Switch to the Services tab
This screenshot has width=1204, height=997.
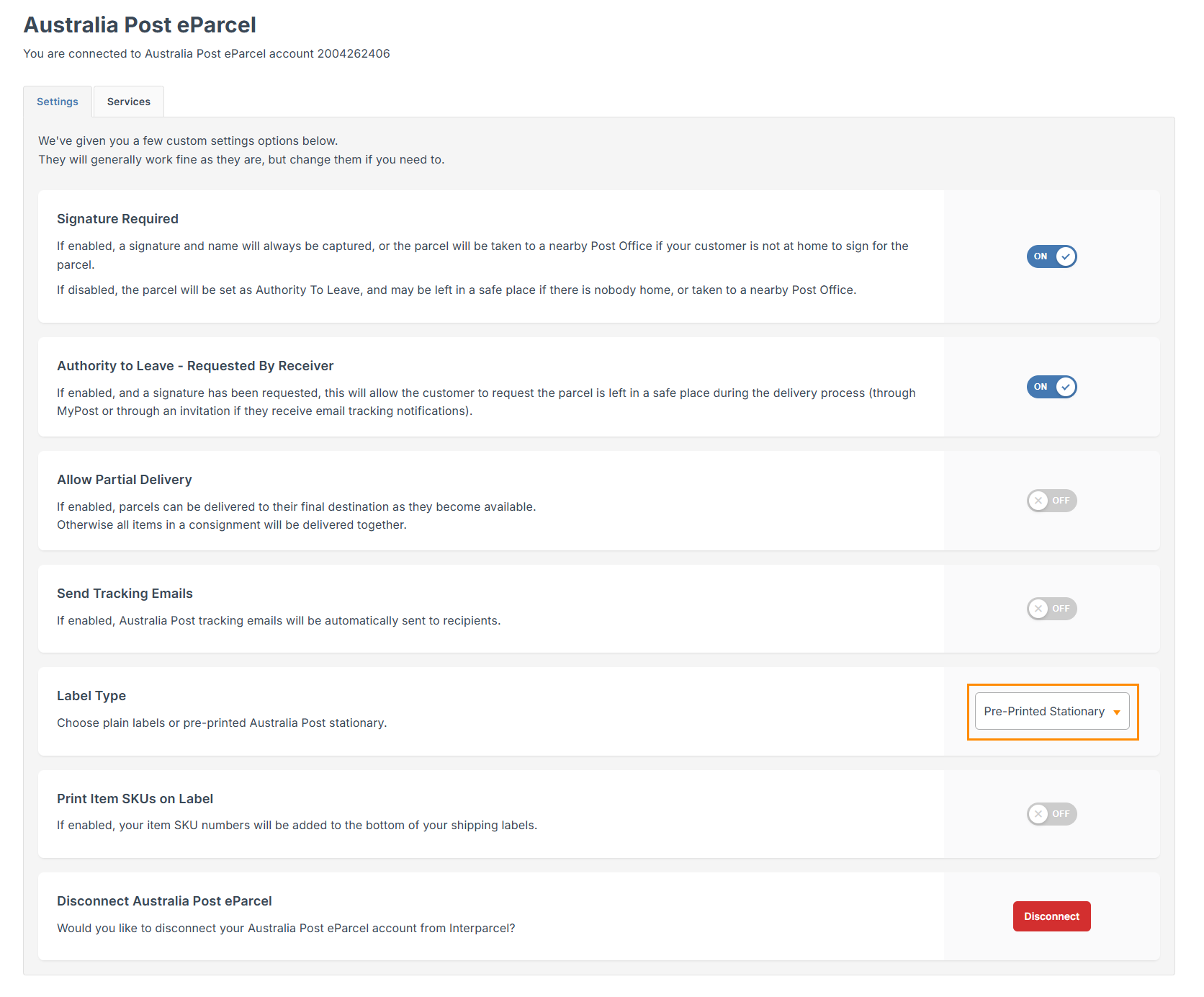point(129,102)
